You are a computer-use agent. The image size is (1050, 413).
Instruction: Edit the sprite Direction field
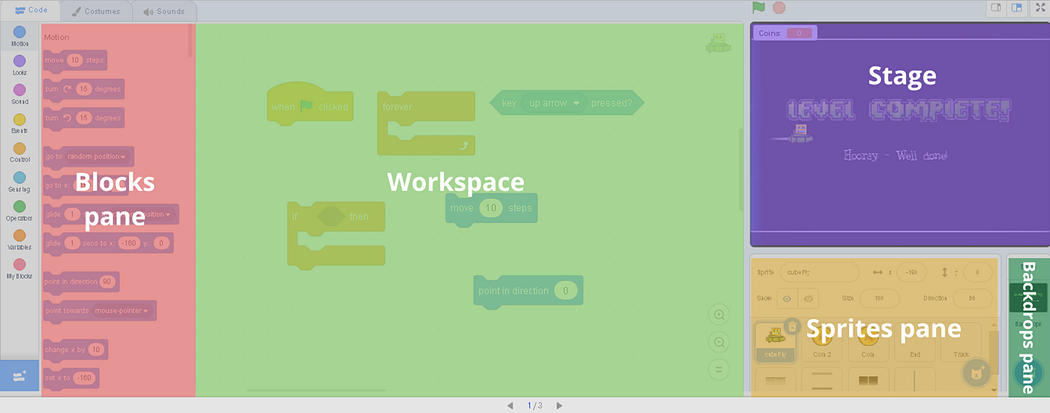pyautogui.click(x=973, y=299)
